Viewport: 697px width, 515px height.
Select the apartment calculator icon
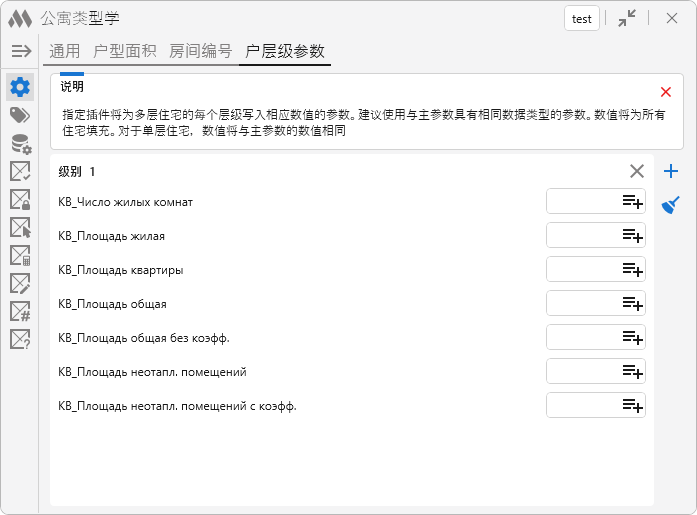click(x=20, y=255)
